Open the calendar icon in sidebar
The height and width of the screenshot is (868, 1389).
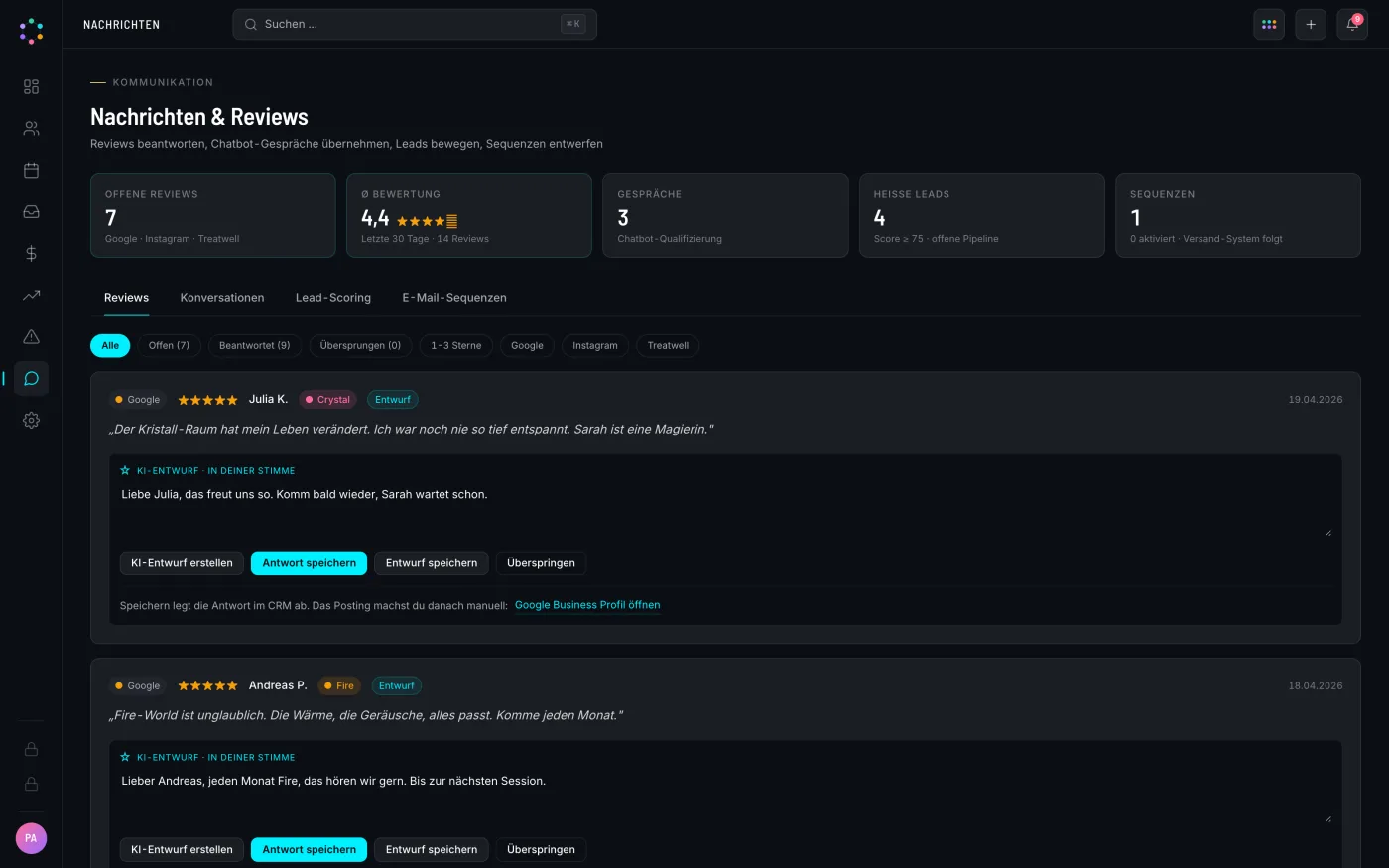point(31,171)
